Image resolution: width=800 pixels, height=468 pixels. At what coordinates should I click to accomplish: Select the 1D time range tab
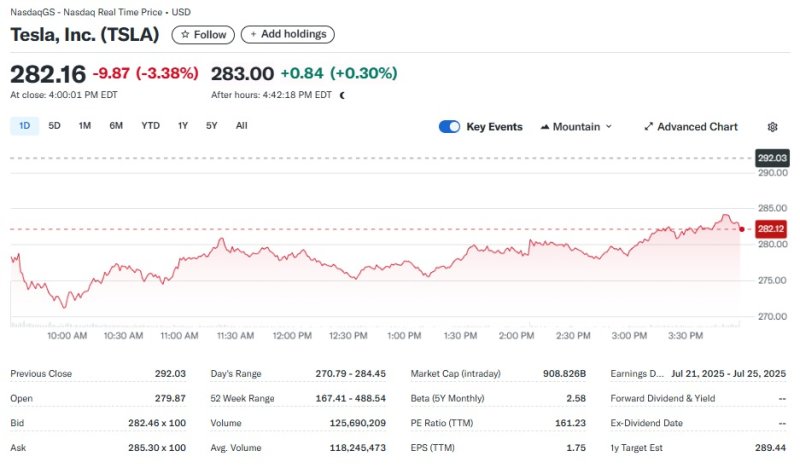[24, 126]
